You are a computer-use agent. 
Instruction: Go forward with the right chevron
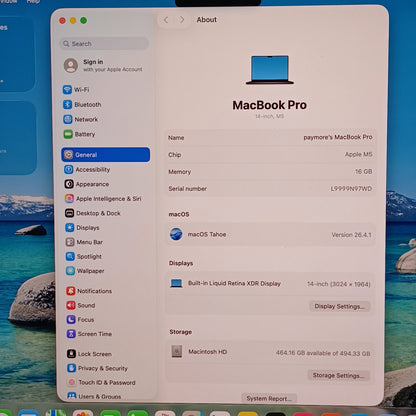point(182,20)
